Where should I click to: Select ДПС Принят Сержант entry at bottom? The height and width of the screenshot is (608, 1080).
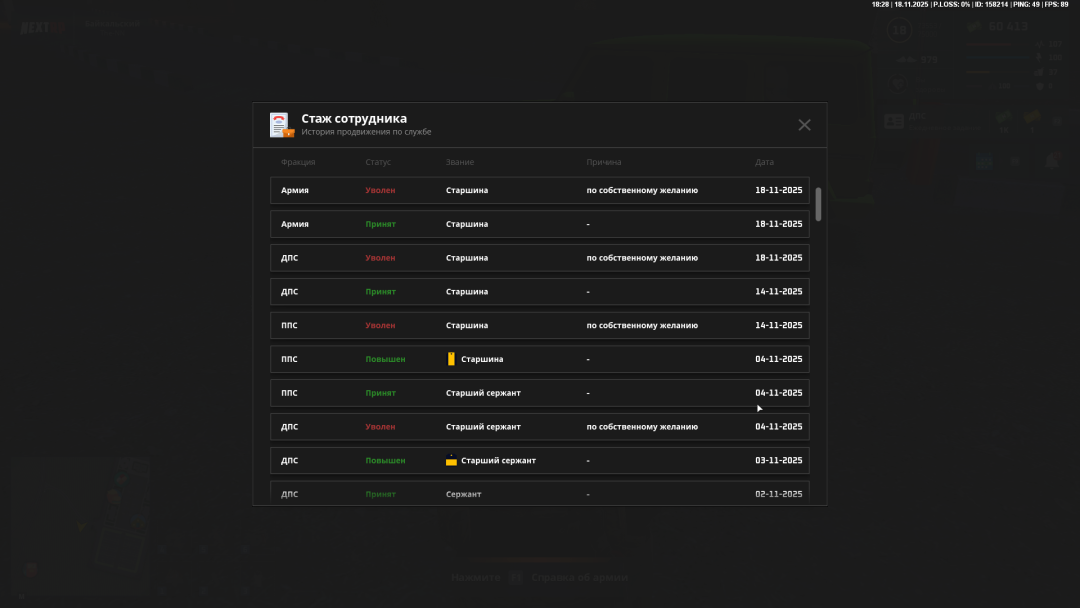(540, 493)
